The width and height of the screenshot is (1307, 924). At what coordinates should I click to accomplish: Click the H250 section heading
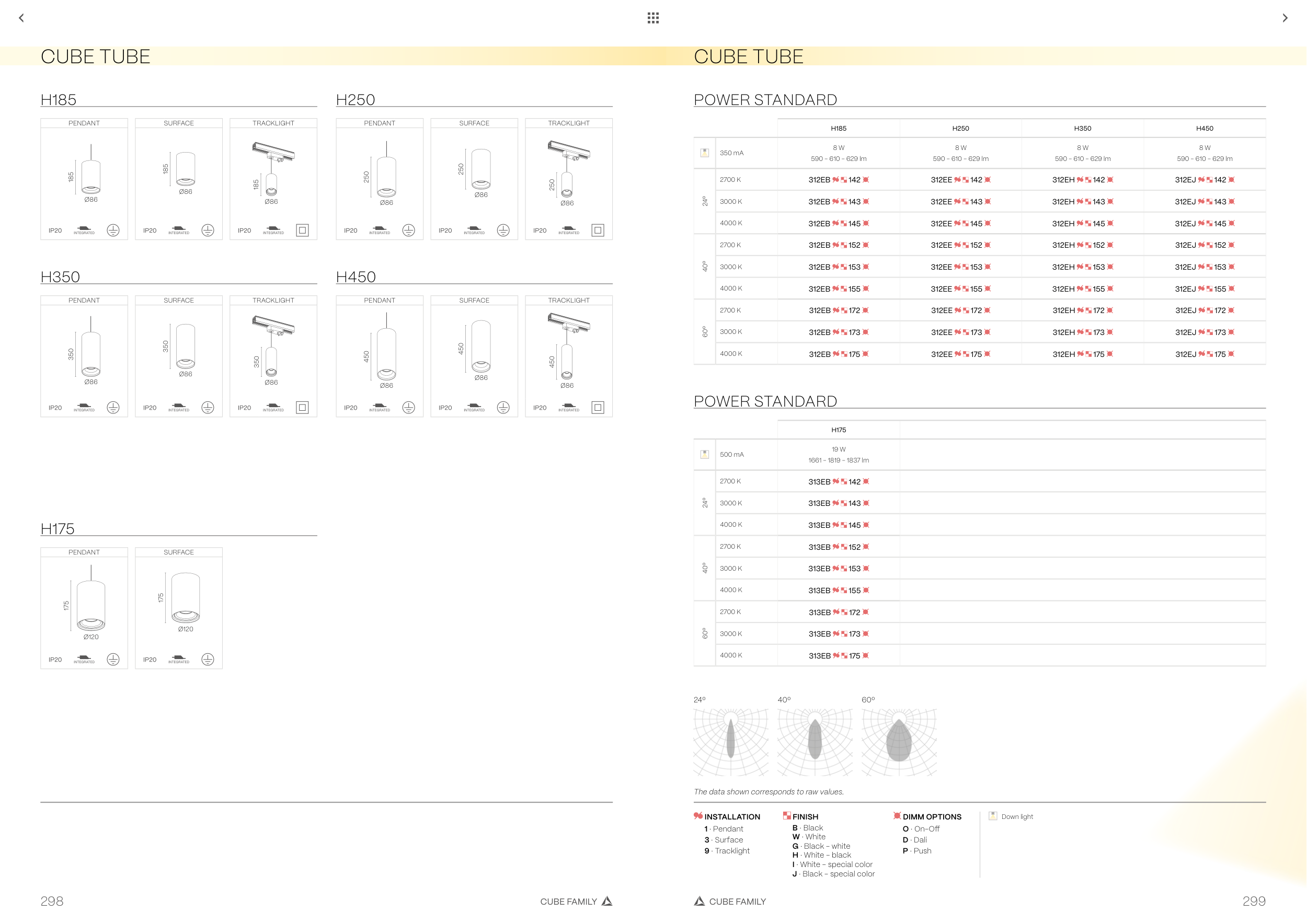(355, 100)
